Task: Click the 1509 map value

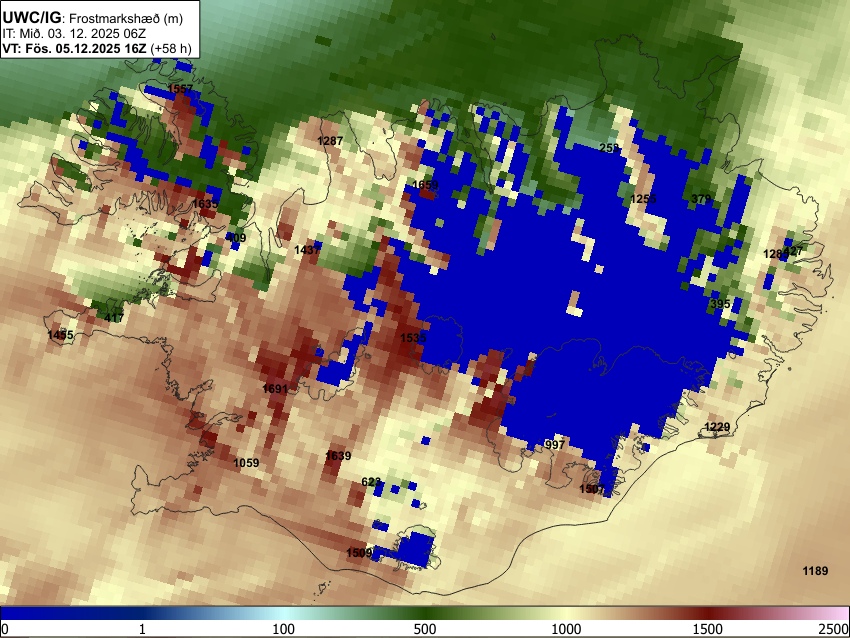Action: (x=359, y=552)
